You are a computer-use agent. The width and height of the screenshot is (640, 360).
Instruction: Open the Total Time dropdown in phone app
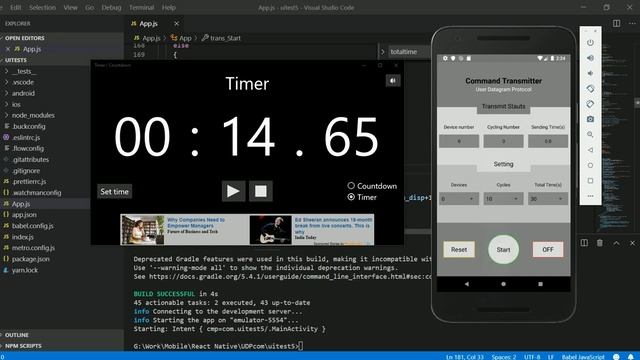tap(548, 199)
